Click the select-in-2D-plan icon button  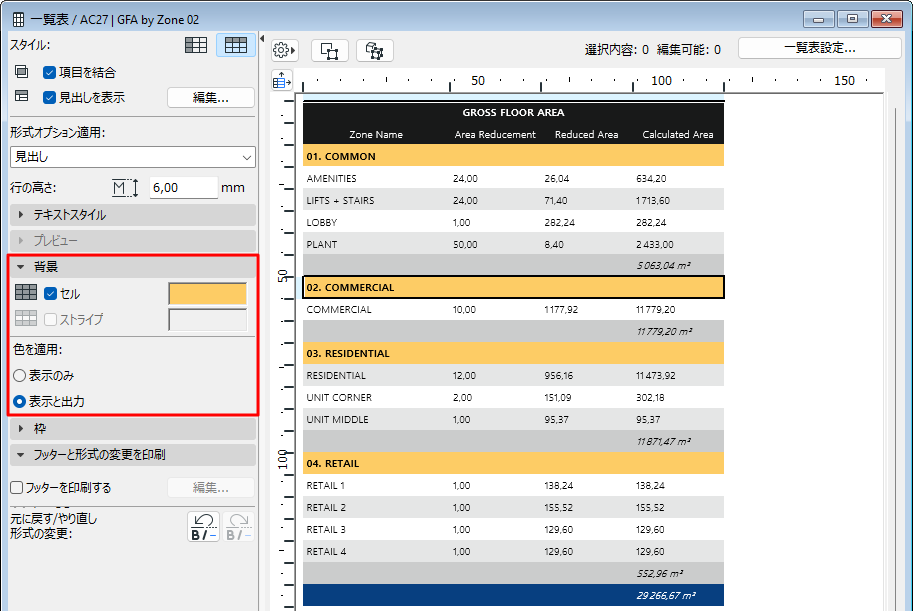[330, 50]
